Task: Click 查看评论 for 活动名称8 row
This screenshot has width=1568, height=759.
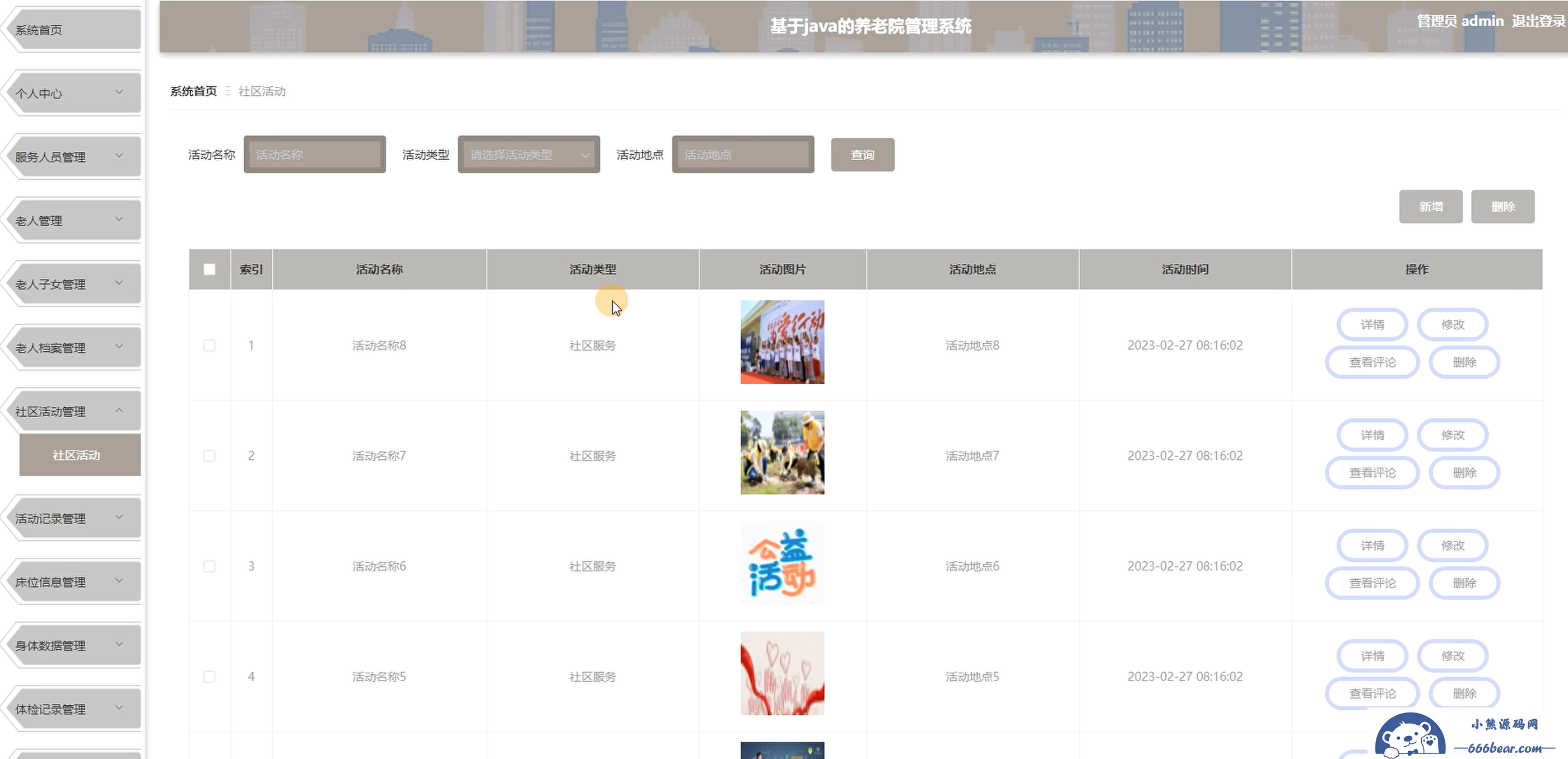Action: (1371, 362)
